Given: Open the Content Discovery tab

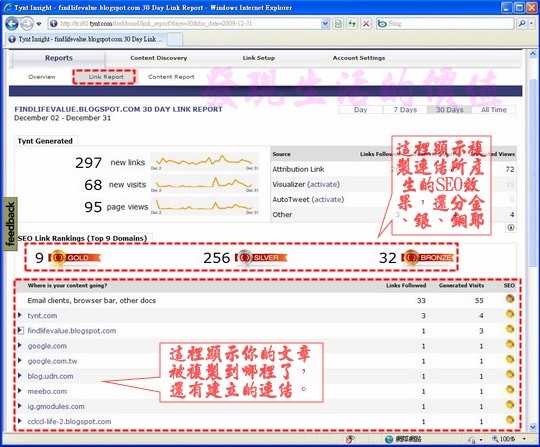Looking at the screenshot, I should pyautogui.click(x=159, y=58).
